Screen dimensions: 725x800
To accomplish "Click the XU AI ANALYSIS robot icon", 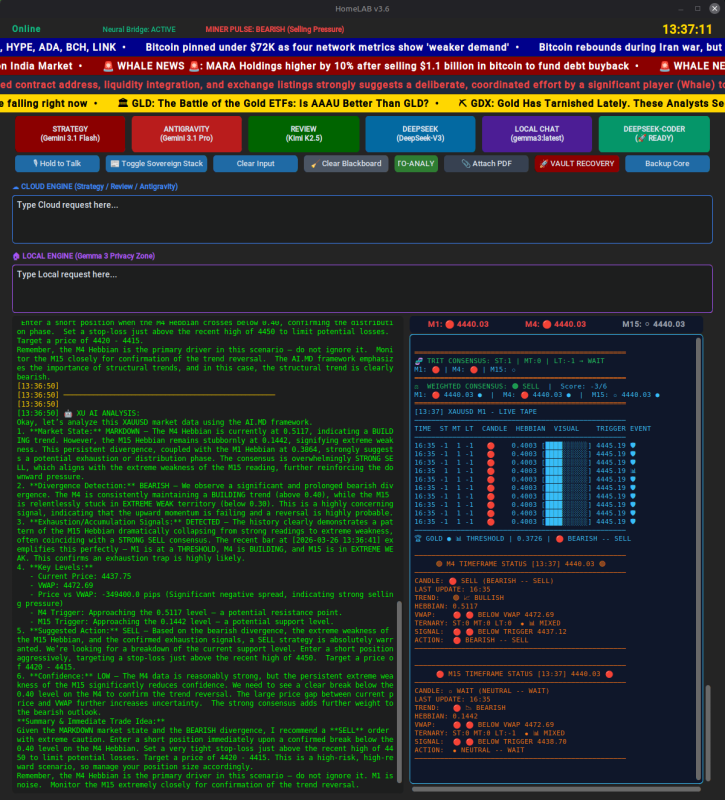I will [68, 413].
